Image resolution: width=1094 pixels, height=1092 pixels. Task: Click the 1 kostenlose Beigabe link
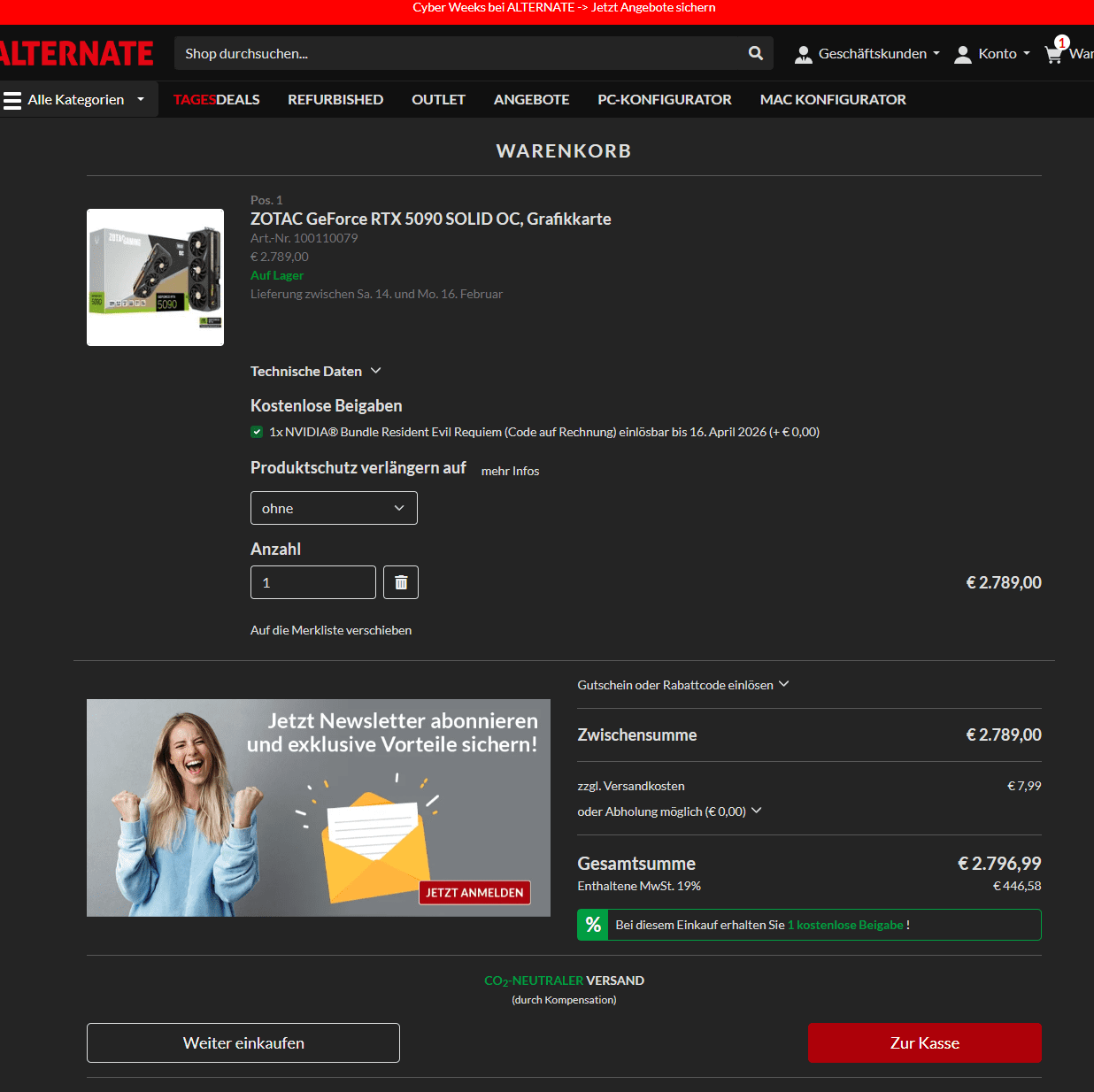[x=845, y=925]
